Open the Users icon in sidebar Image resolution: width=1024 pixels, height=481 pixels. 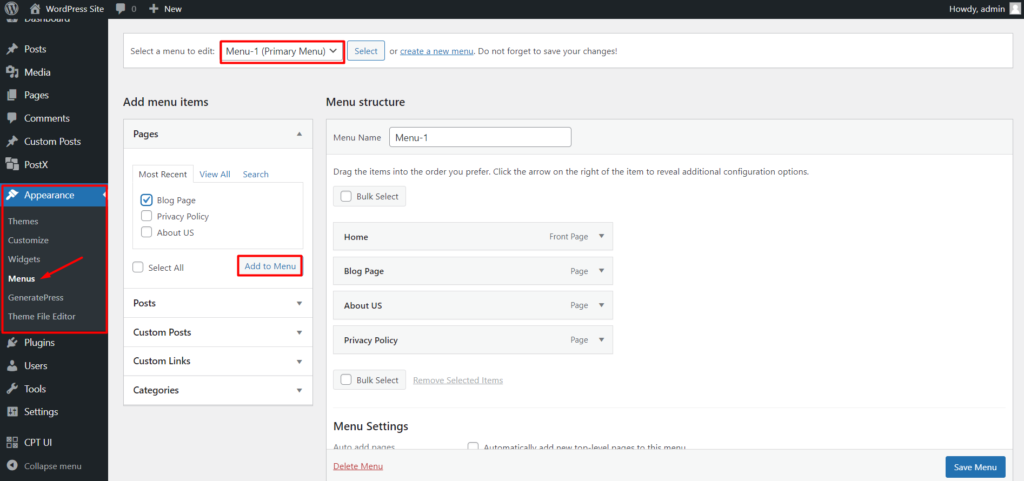(12, 366)
